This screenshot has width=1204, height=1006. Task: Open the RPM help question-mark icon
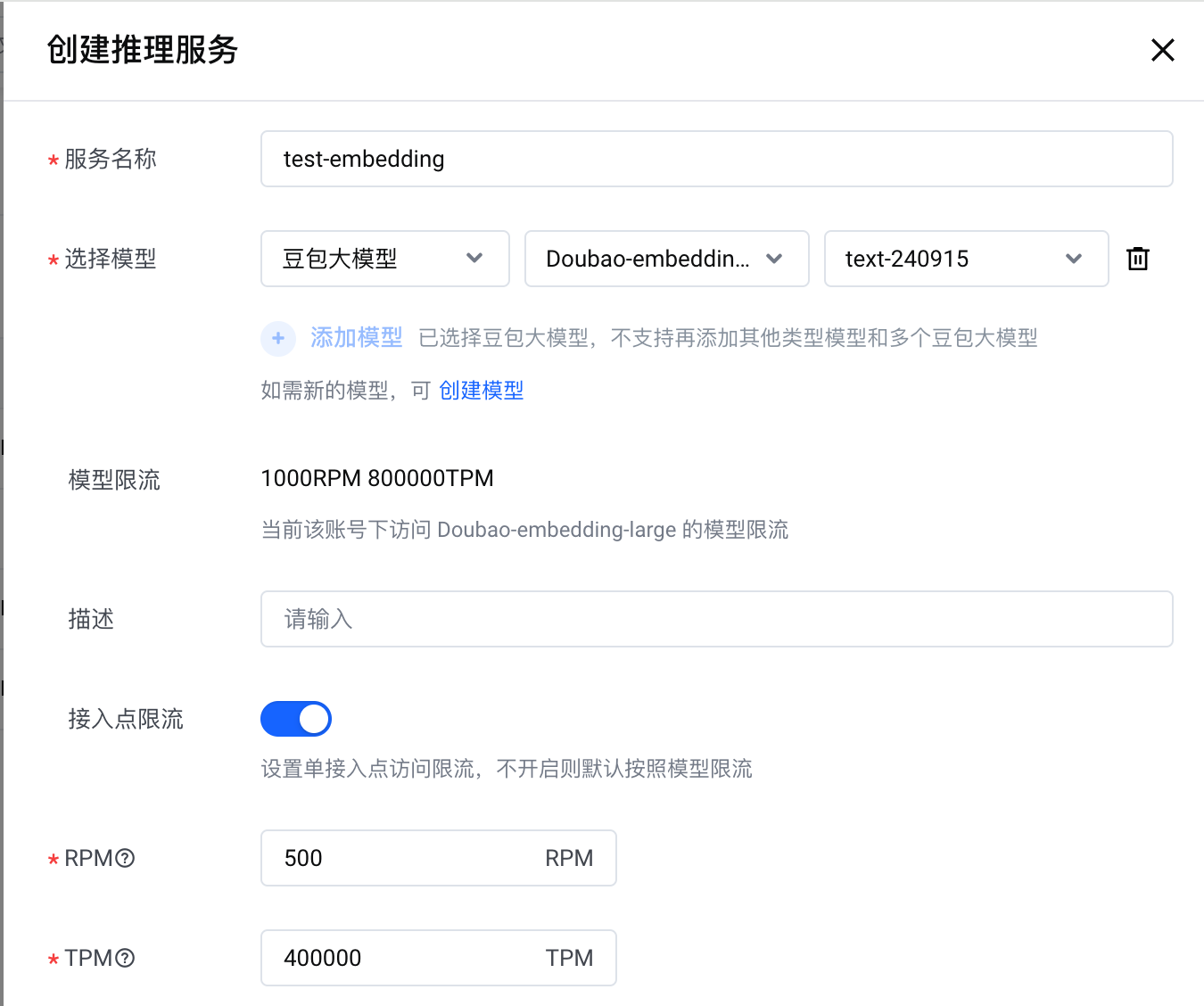pos(126,858)
